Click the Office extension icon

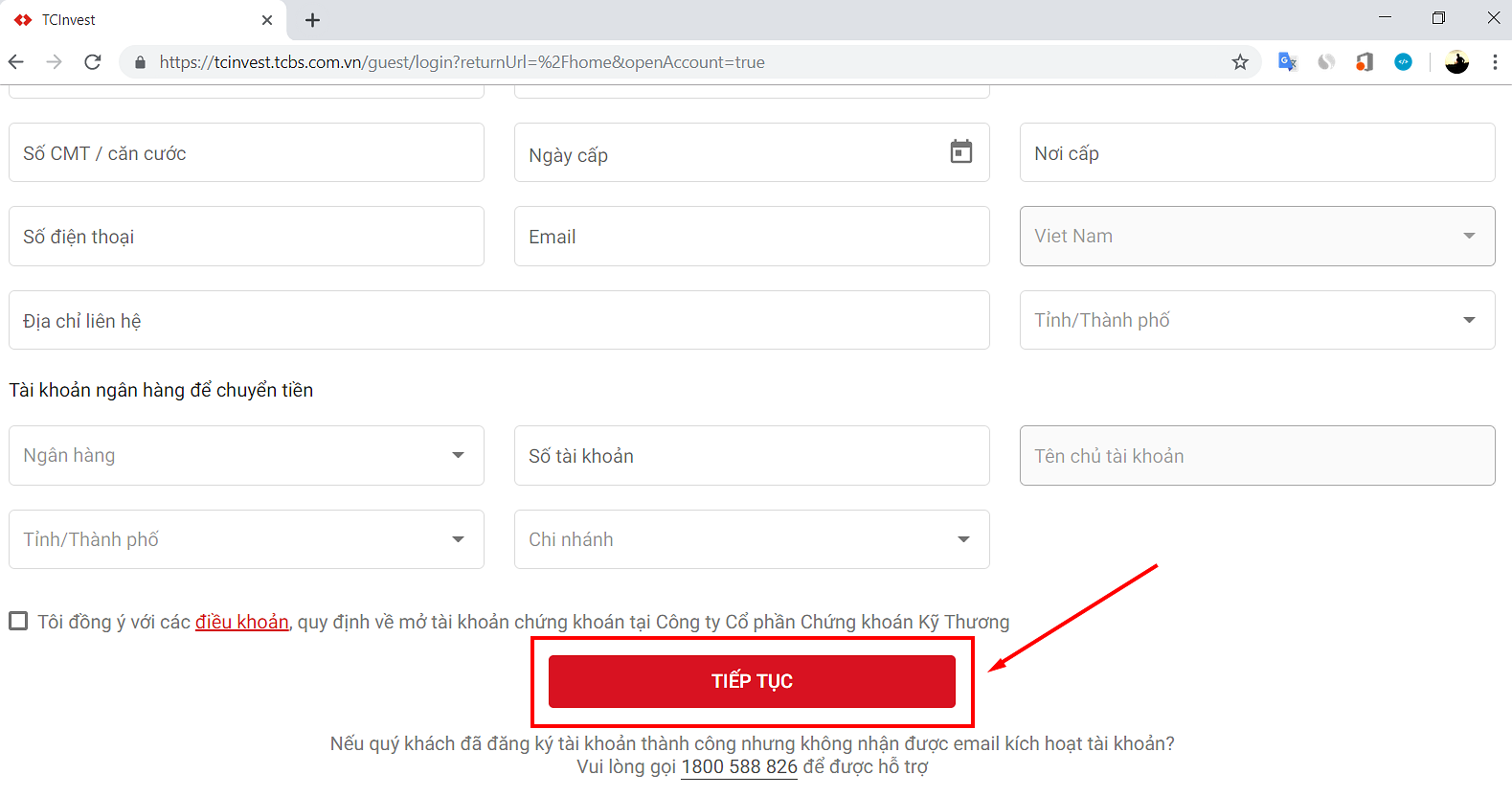(x=1365, y=62)
